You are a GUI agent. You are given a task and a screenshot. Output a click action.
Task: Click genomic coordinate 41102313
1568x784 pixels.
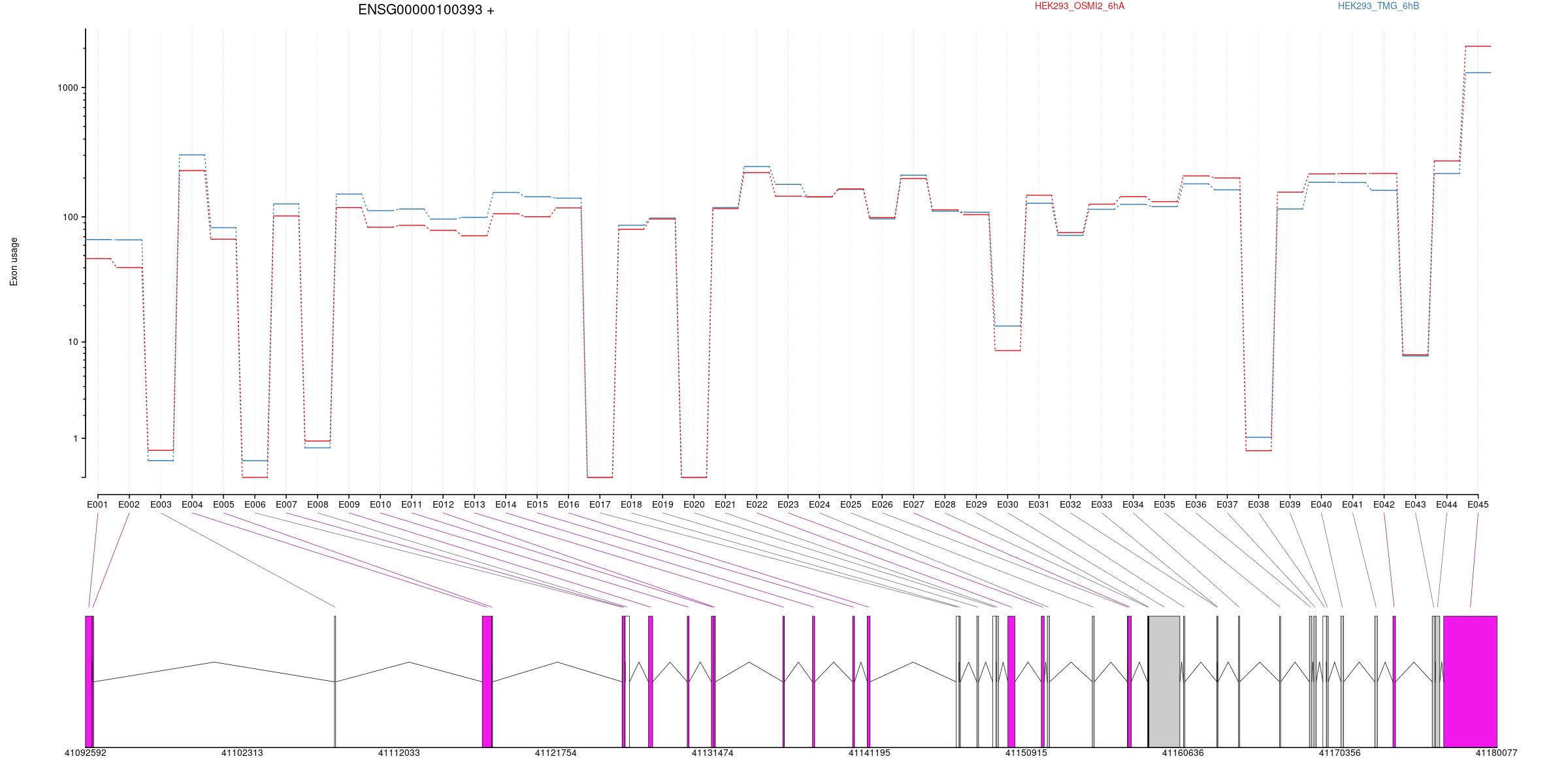coord(242,753)
